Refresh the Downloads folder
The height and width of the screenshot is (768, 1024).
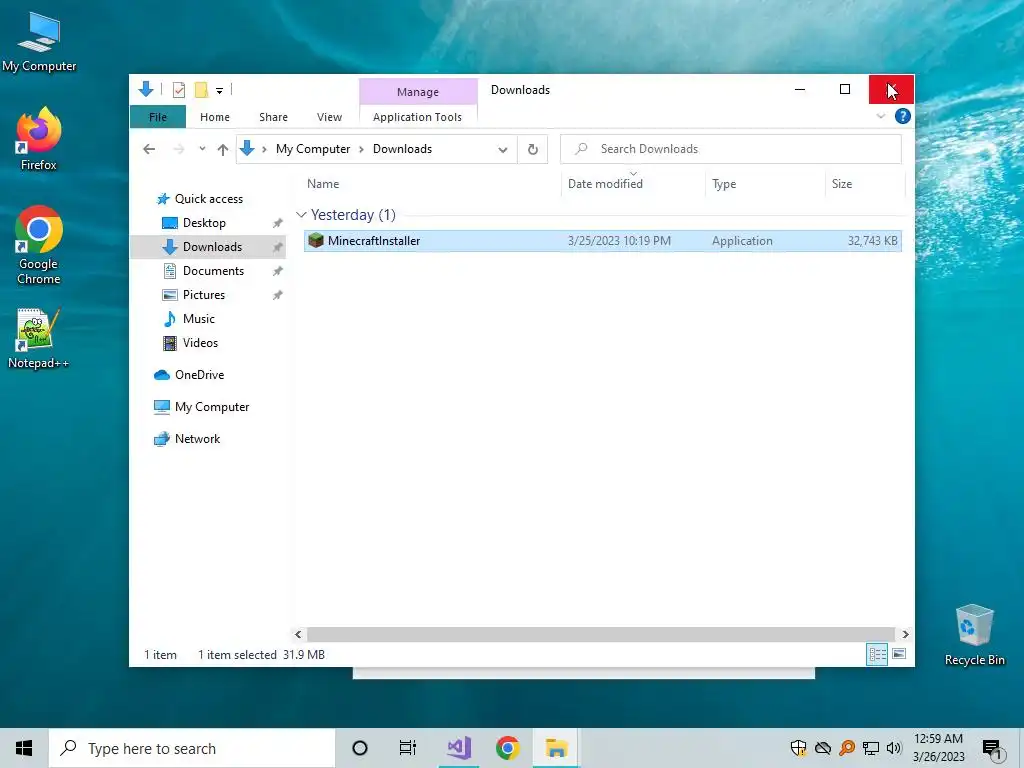[x=533, y=150]
